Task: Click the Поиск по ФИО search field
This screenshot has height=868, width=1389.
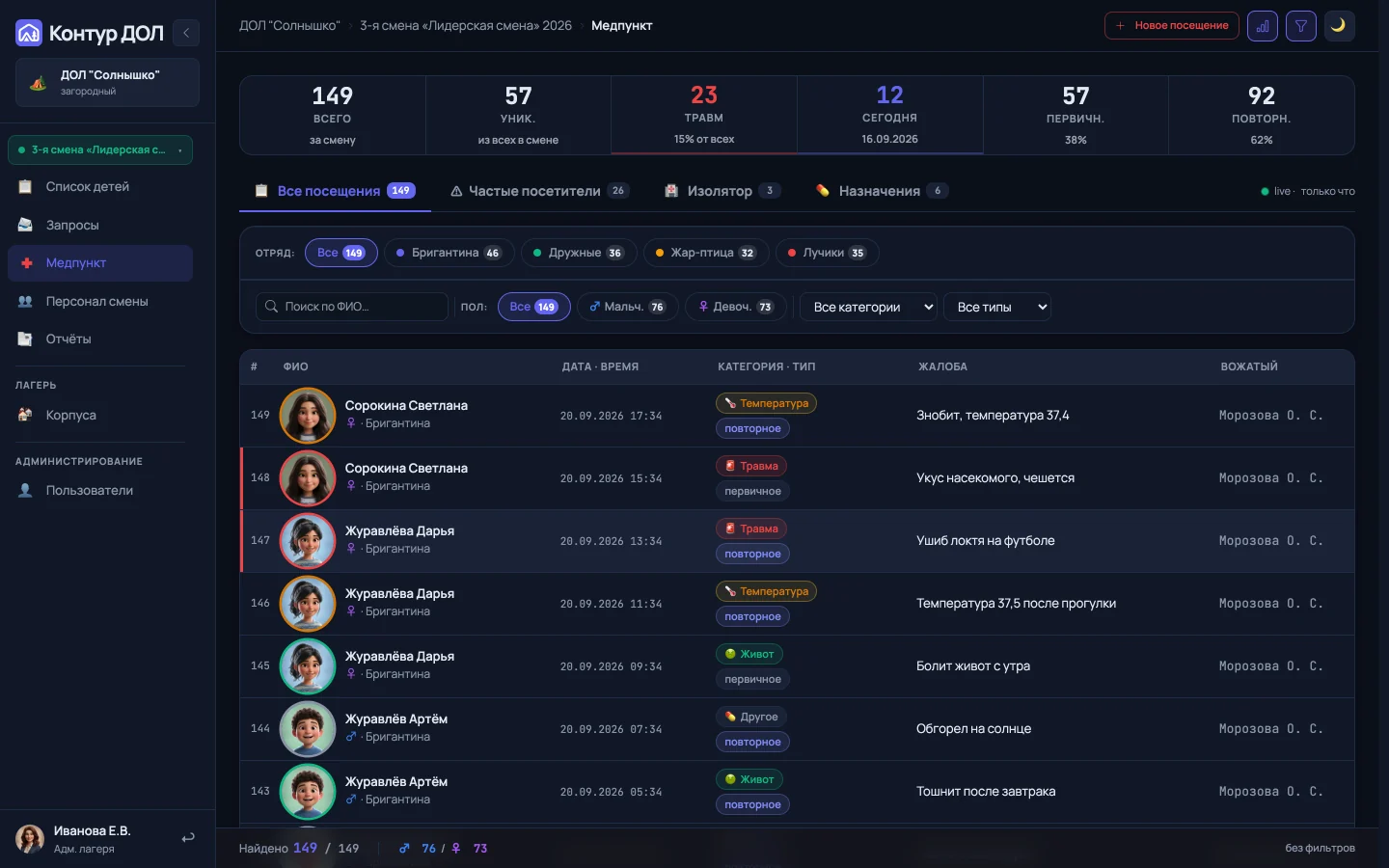Action: [352, 307]
